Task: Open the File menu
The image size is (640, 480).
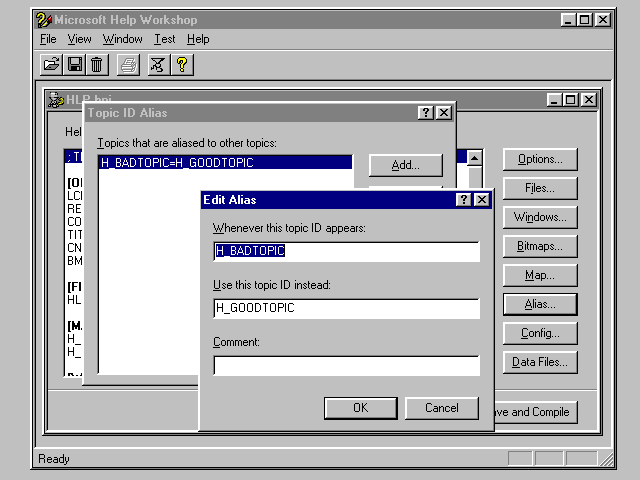Action: (x=48, y=39)
